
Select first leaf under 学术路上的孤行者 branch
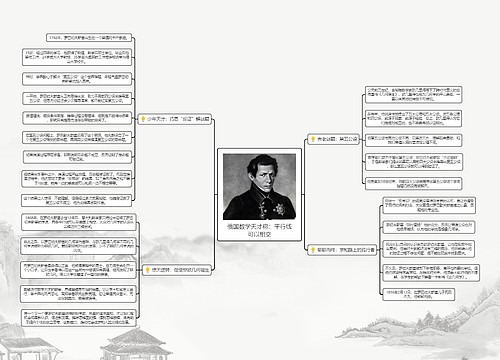coord(429,205)
